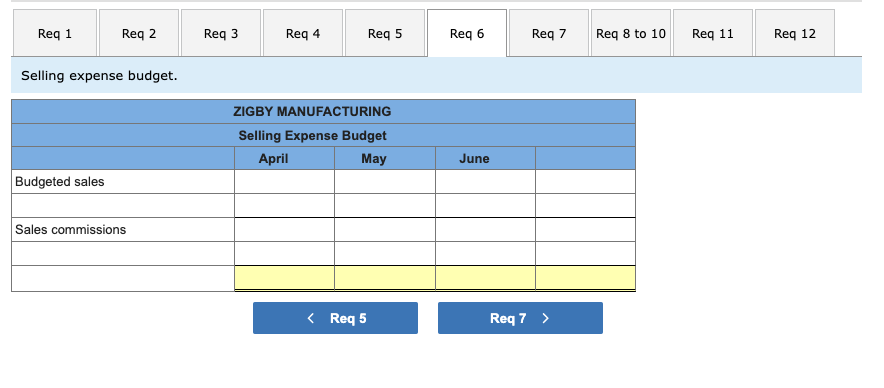This screenshot has width=884, height=388.
Task: Select the active Req 6 tab
Action: tap(467, 33)
